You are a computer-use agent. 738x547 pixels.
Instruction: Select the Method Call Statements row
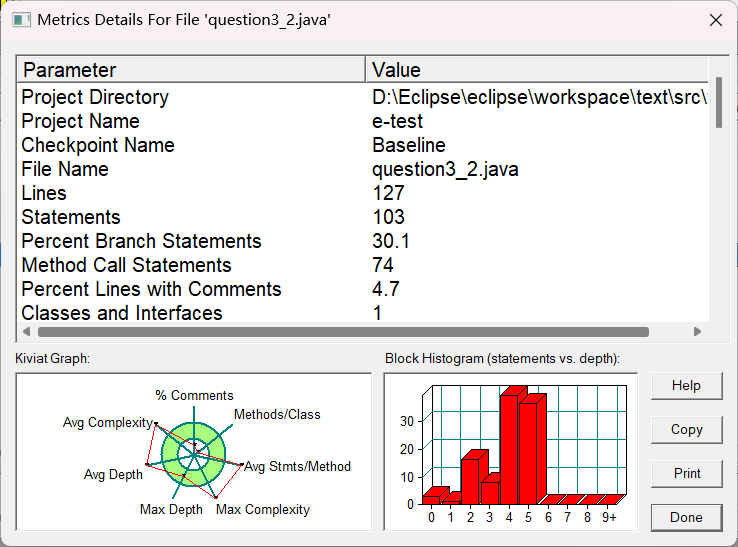pyautogui.click(x=362, y=265)
